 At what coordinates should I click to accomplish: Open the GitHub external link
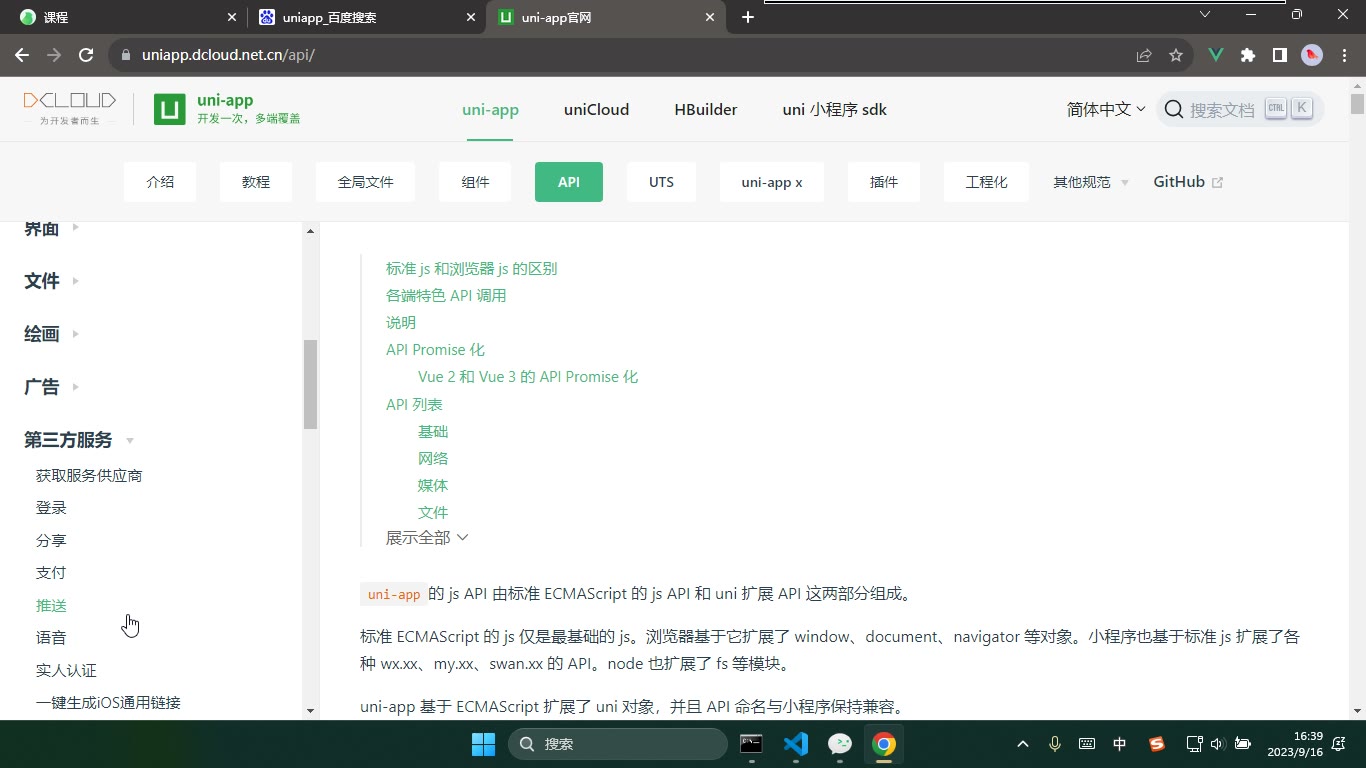[x=1188, y=182]
